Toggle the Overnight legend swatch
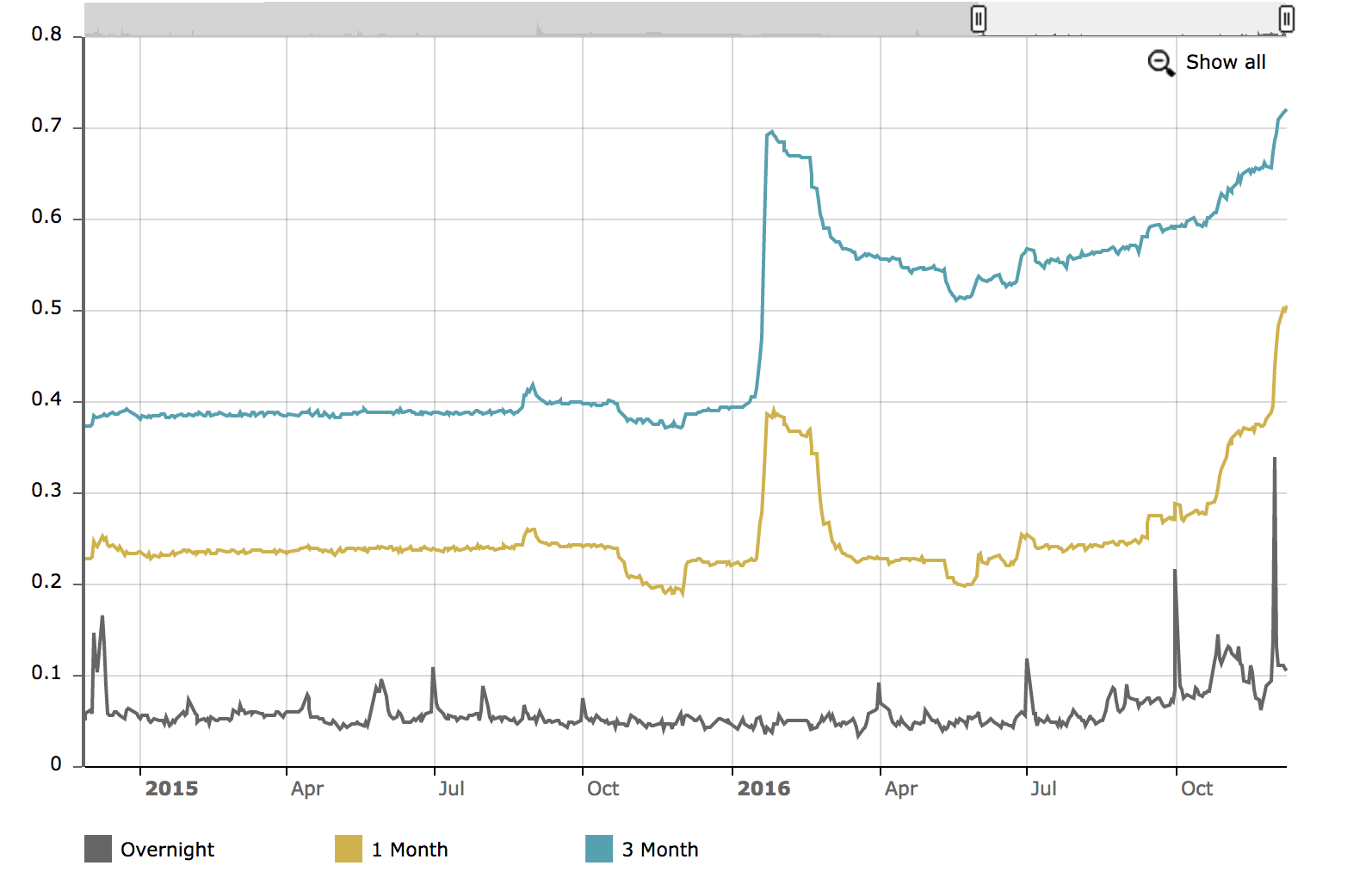1372x878 pixels. click(98, 849)
